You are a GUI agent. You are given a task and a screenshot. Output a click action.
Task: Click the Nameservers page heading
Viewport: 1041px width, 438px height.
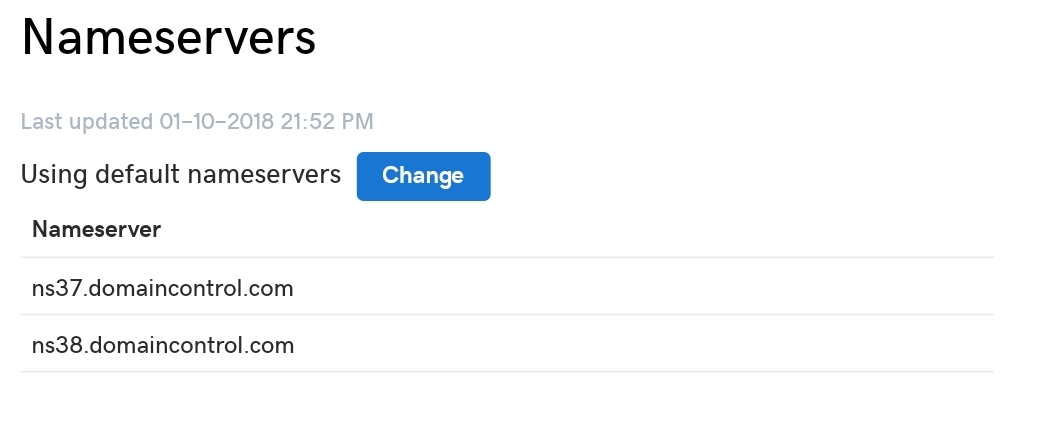click(x=168, y=39)
